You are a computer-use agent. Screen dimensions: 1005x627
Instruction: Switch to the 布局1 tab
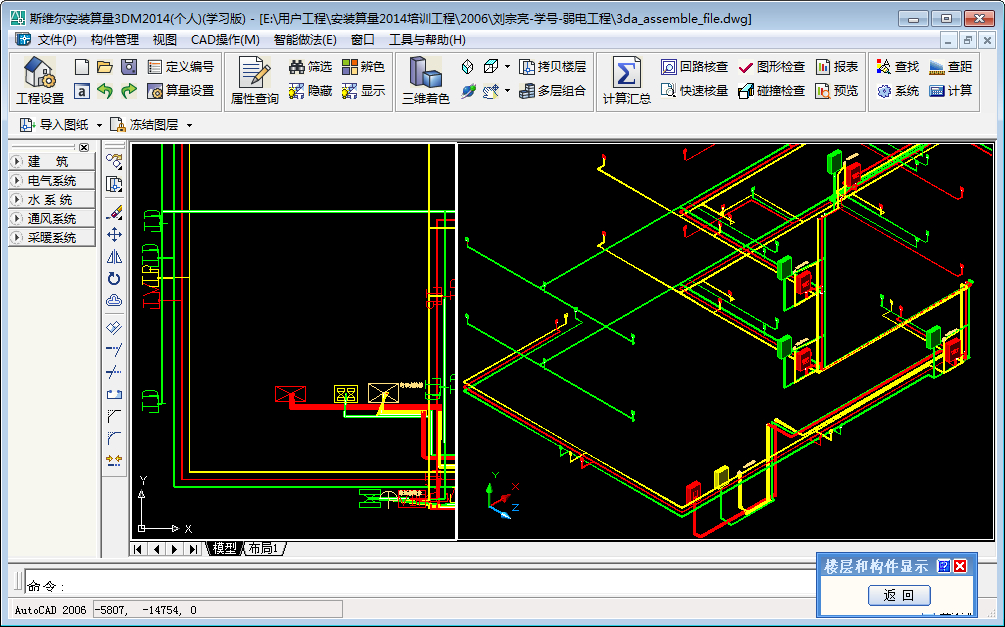[x=264, y=549]
